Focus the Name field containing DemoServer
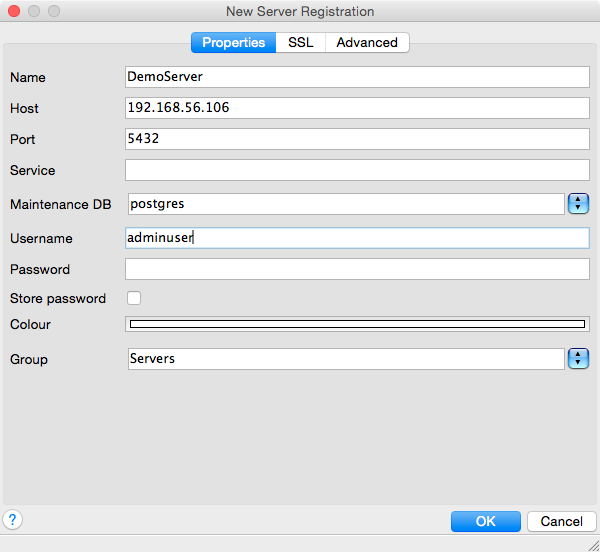600x552 pixels. click(x=357, y=77)
